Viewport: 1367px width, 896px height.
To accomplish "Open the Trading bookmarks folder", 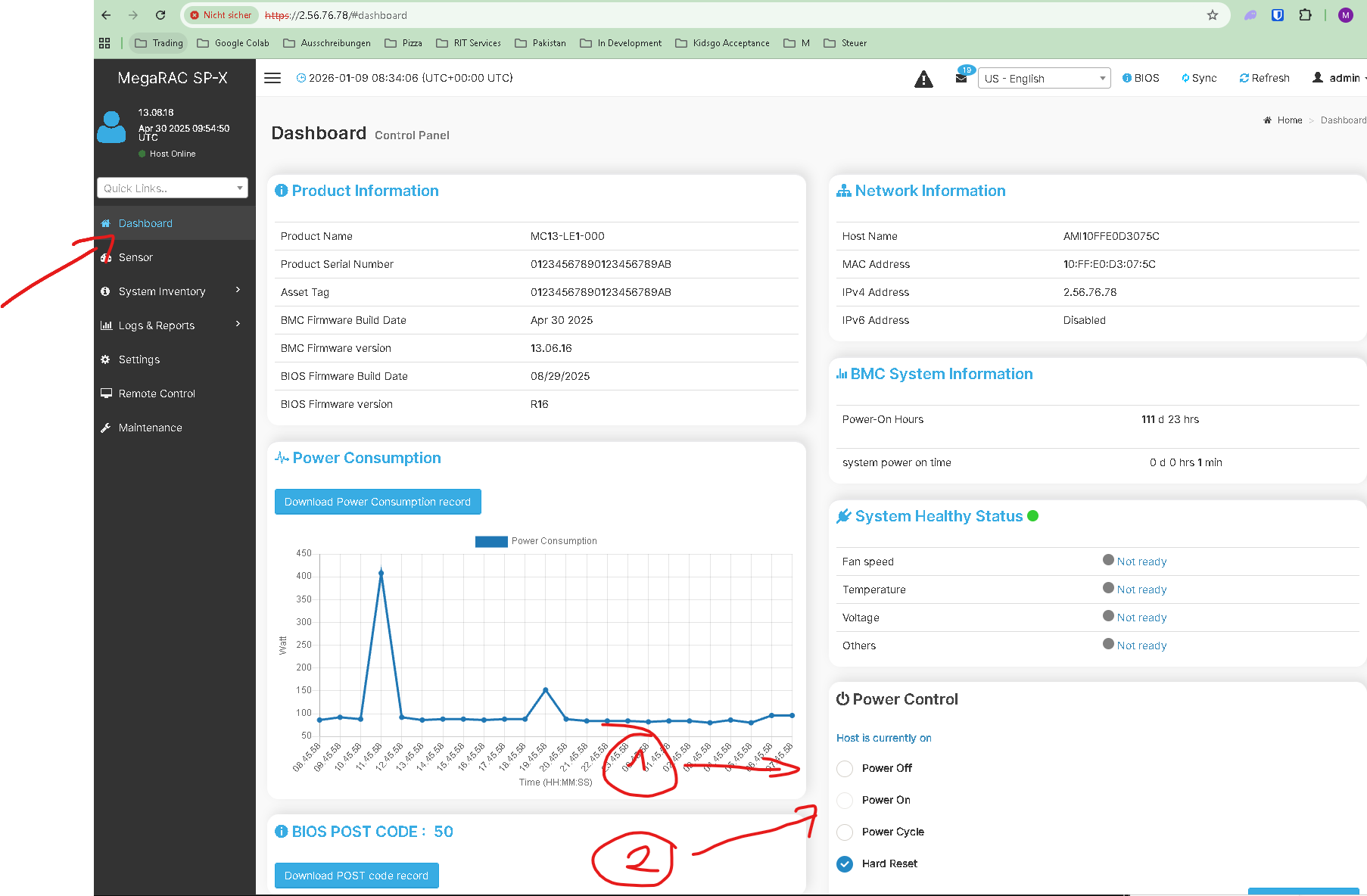I will point(159,43).
